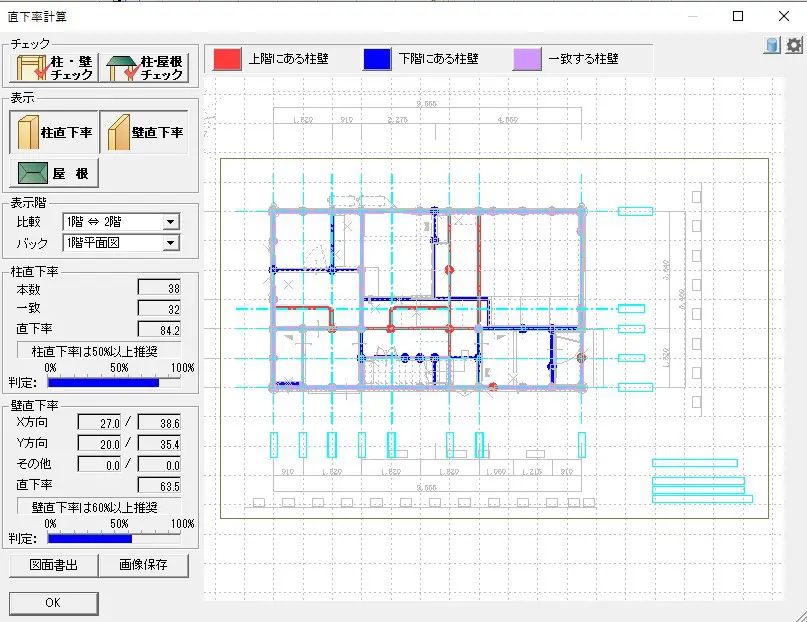Click the blue 下階にある柱壁 swatch

(377, 59)
